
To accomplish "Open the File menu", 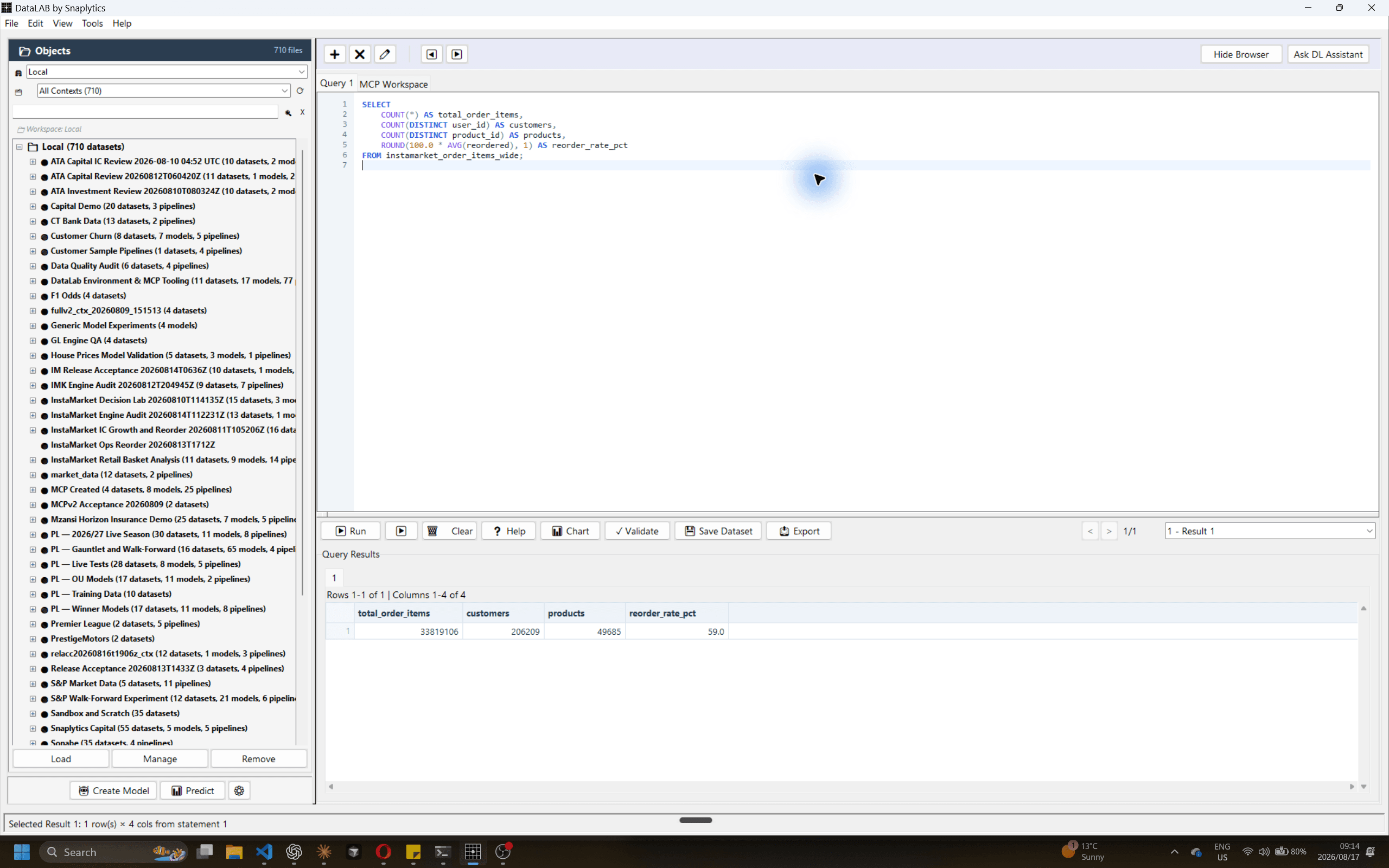I will tap(11, 23).
